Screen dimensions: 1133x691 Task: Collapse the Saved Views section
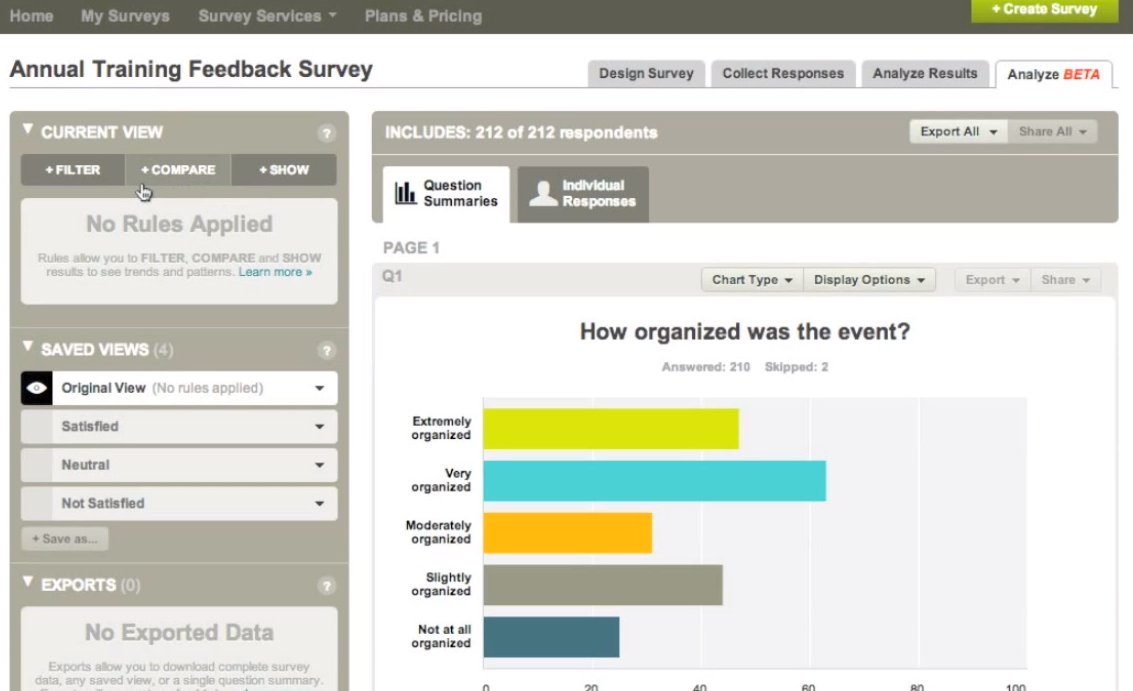click(28, 348)
